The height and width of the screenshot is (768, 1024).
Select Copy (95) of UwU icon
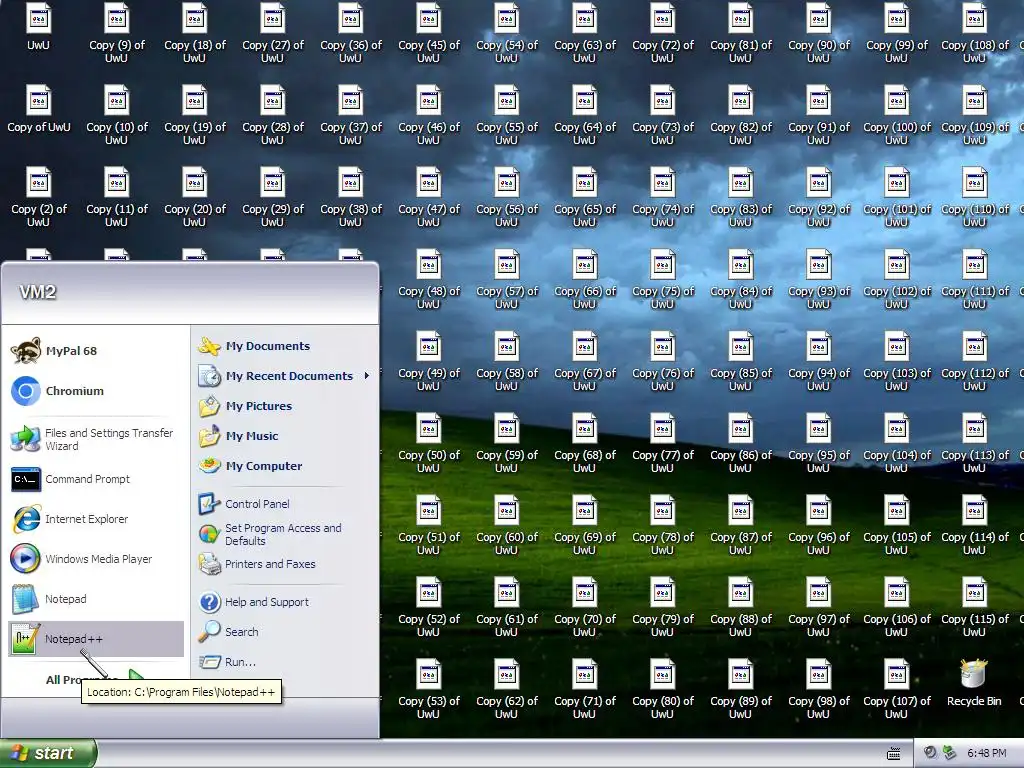click(x=818, y=443)
